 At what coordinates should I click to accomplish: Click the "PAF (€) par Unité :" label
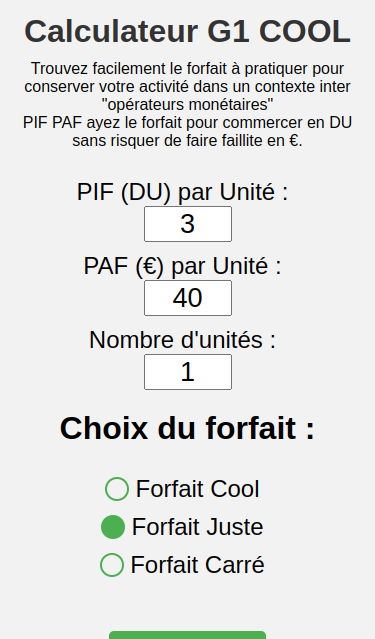coord(183,266)
